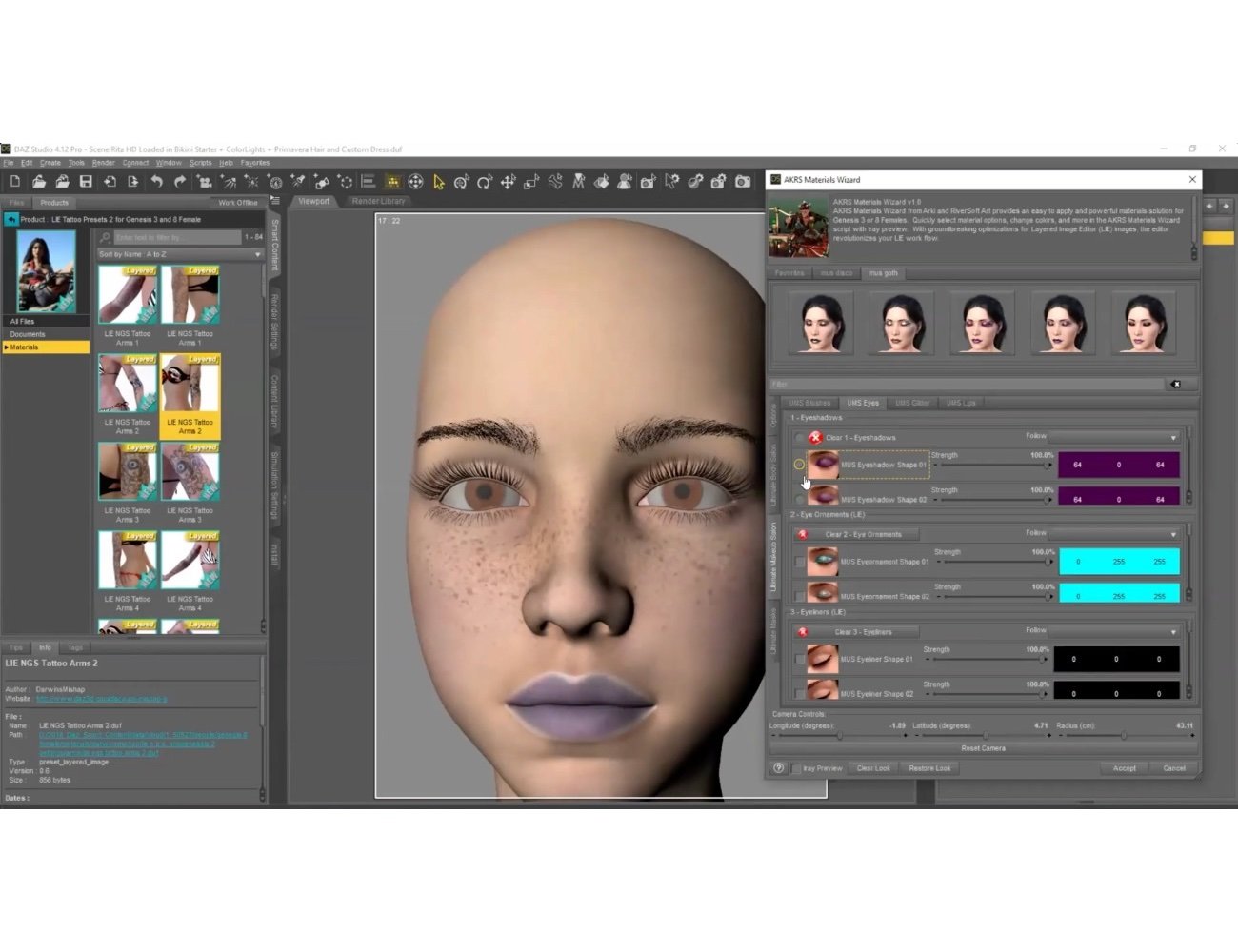1238x952 pixels.
Task: Activate the Translate tool in the toolbar
Action: [509, 182]
